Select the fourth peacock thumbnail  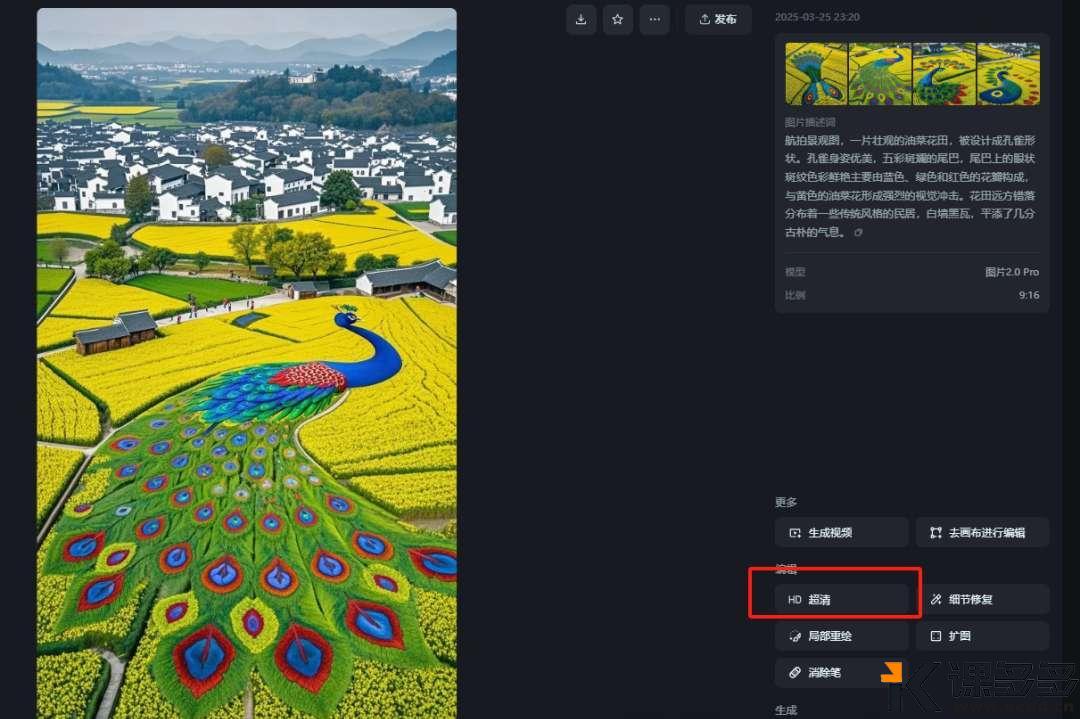click(1008, 74)
